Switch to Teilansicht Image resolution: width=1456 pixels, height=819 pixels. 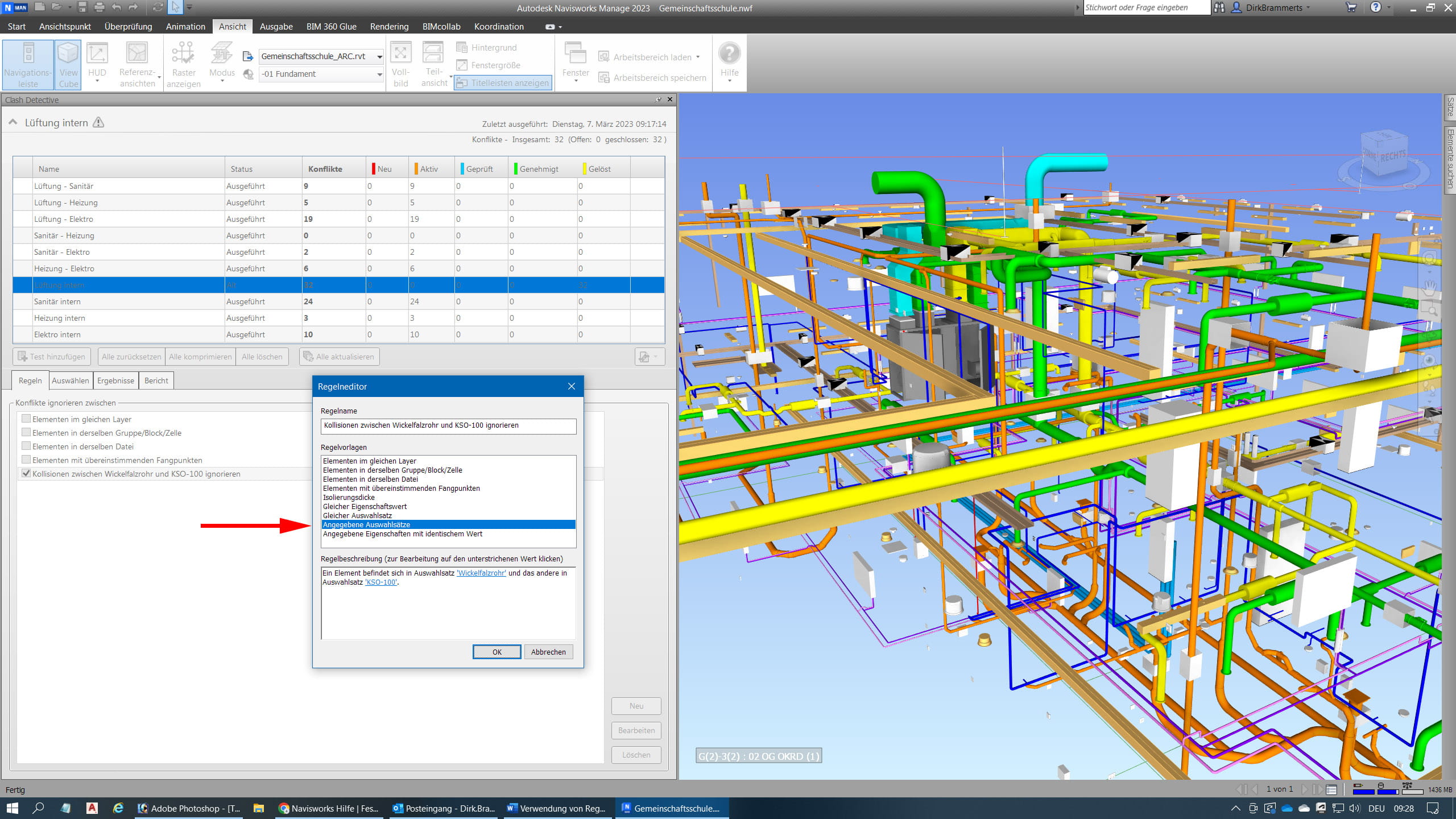(433, 63)
